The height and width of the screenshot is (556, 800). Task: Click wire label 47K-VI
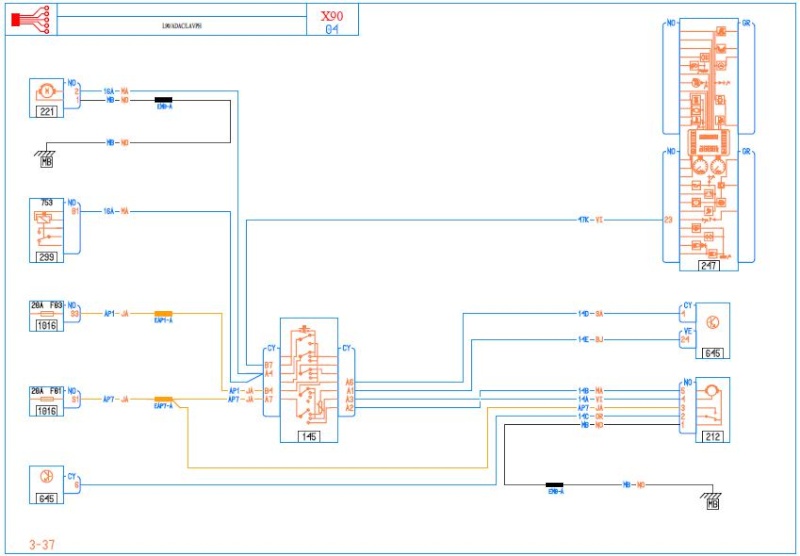(x=590, y=220)
